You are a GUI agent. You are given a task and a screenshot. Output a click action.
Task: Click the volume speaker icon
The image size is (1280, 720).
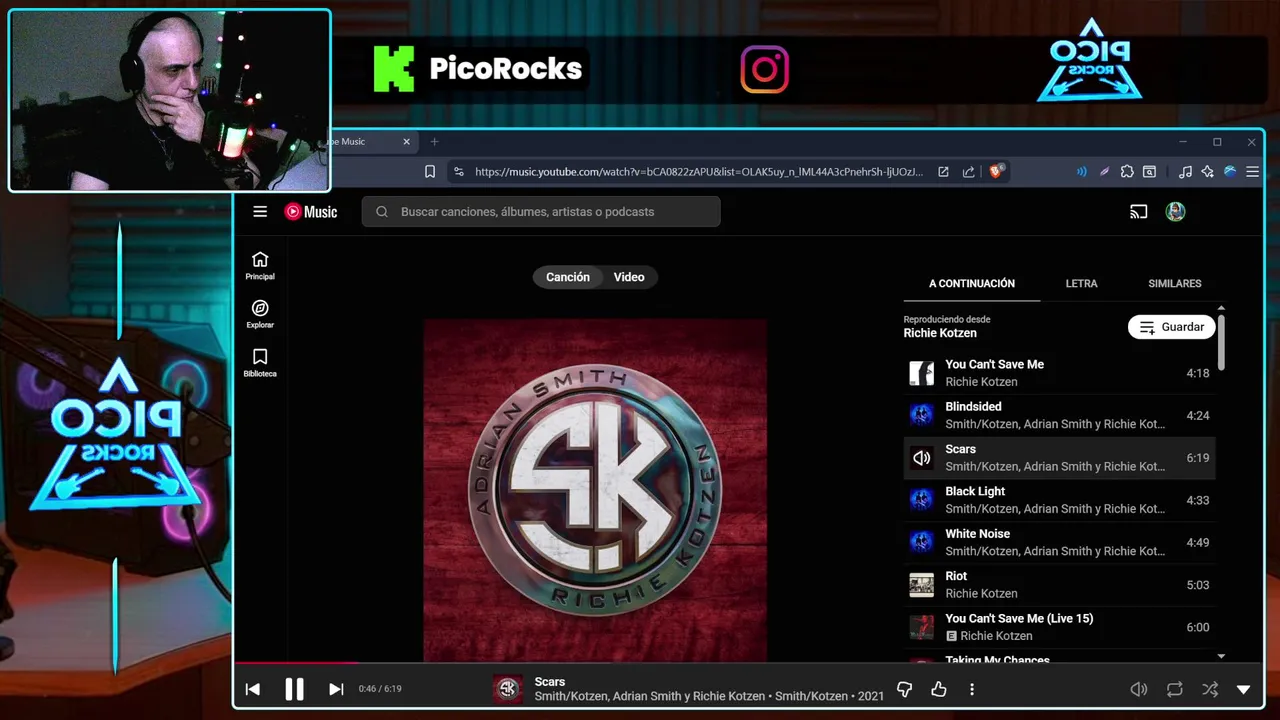(x=1138, y=689)
